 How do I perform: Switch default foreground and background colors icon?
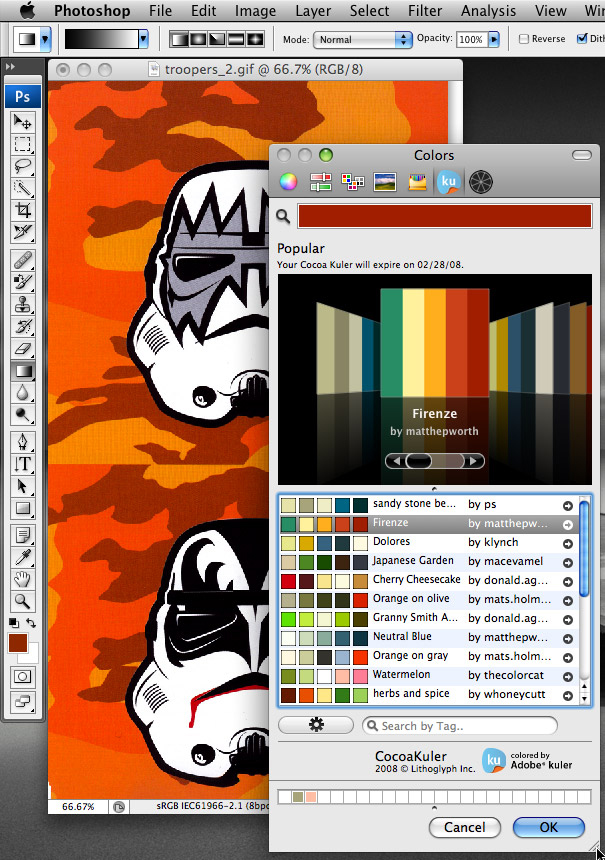31,623
